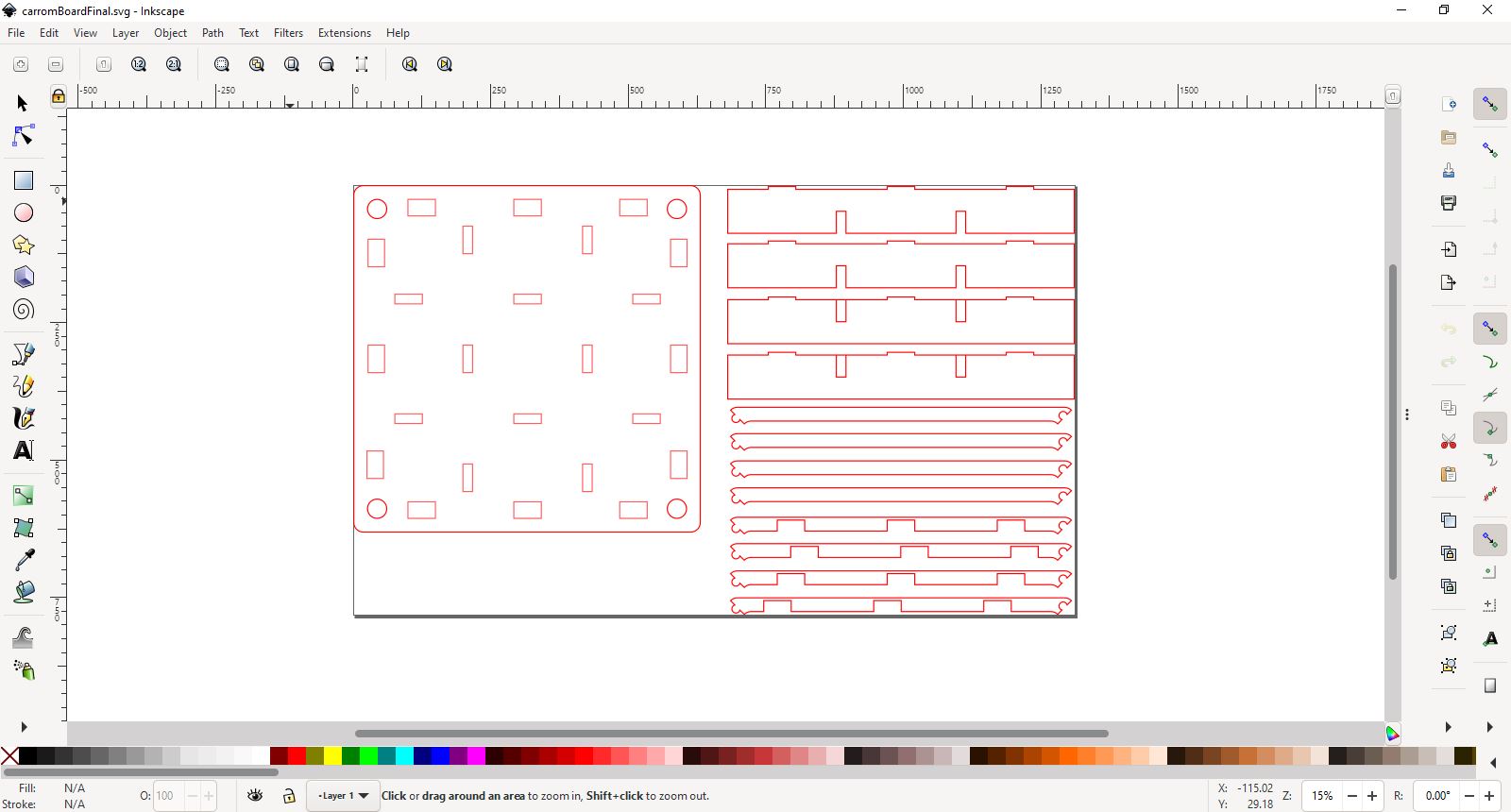The image size is (1511, 812).
Task: Select the Node editing tool
Action: (23, 136)
